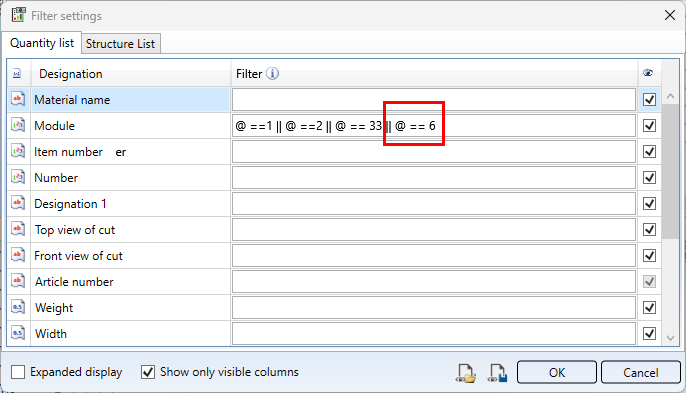Toggle visibility checkbox for Weight row
This screenshot has height=393, width=686.
[x=649, y=308]
